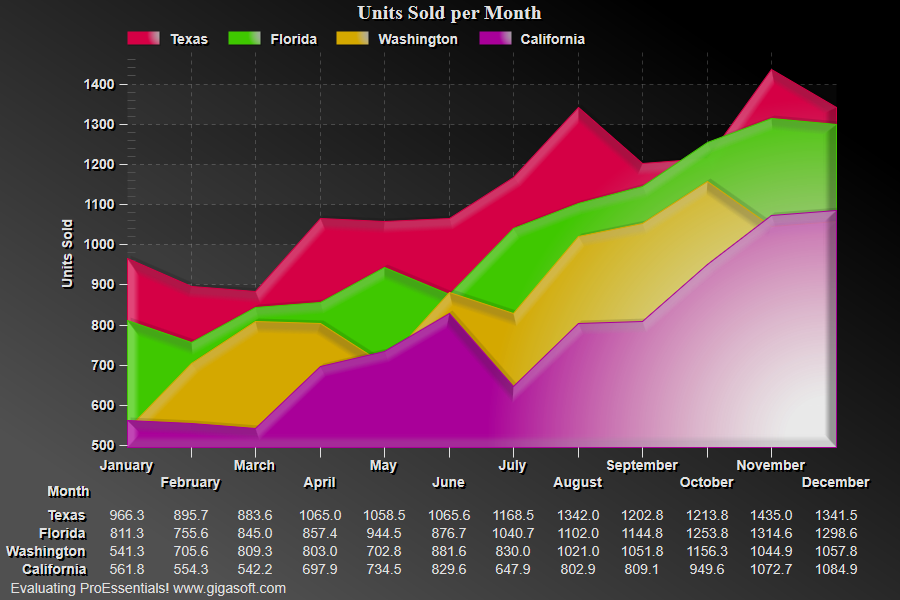Click the February axis label

[191, 483]
